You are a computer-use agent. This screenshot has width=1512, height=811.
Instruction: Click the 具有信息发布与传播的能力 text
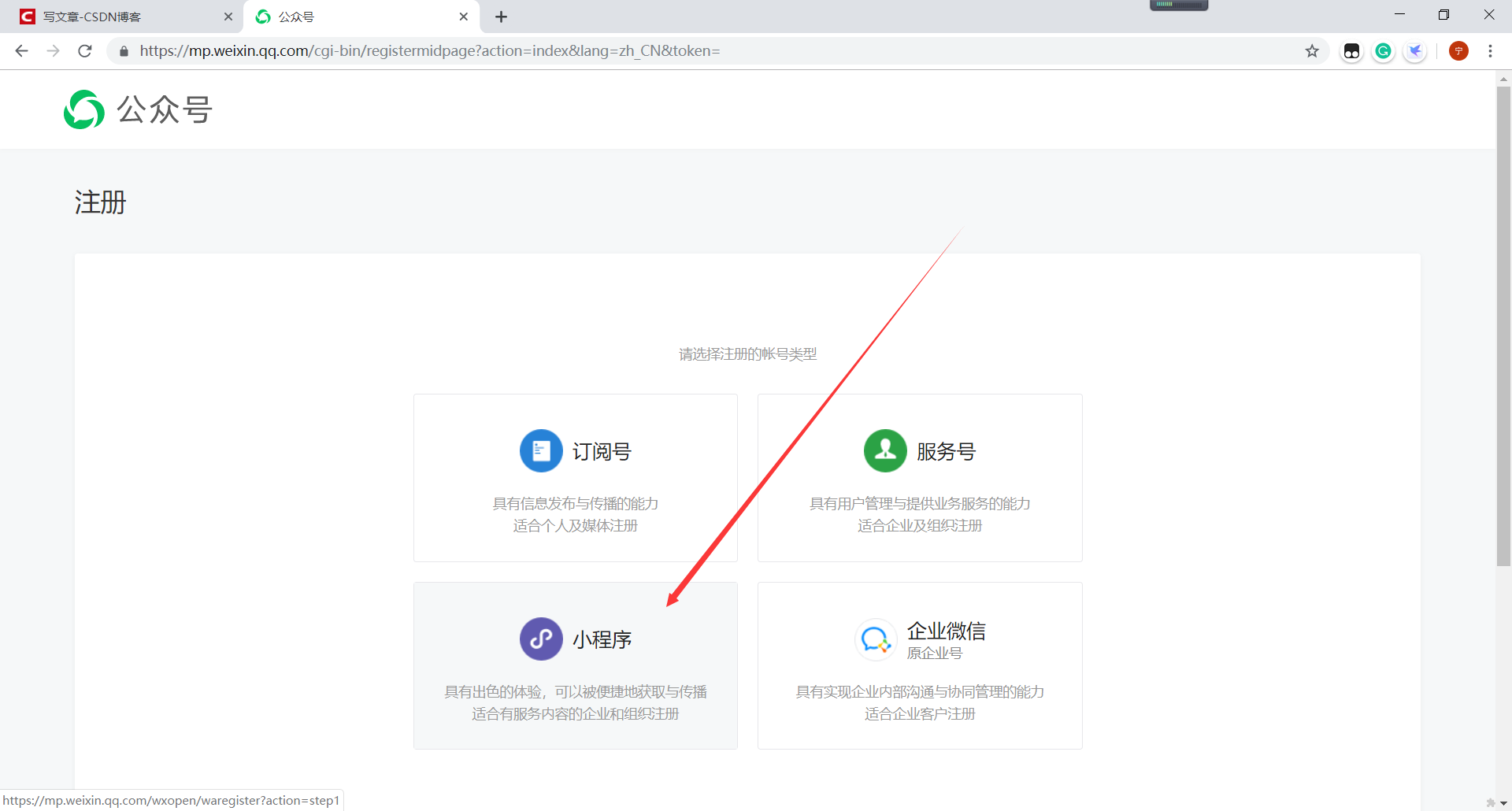tap(576, 503)
